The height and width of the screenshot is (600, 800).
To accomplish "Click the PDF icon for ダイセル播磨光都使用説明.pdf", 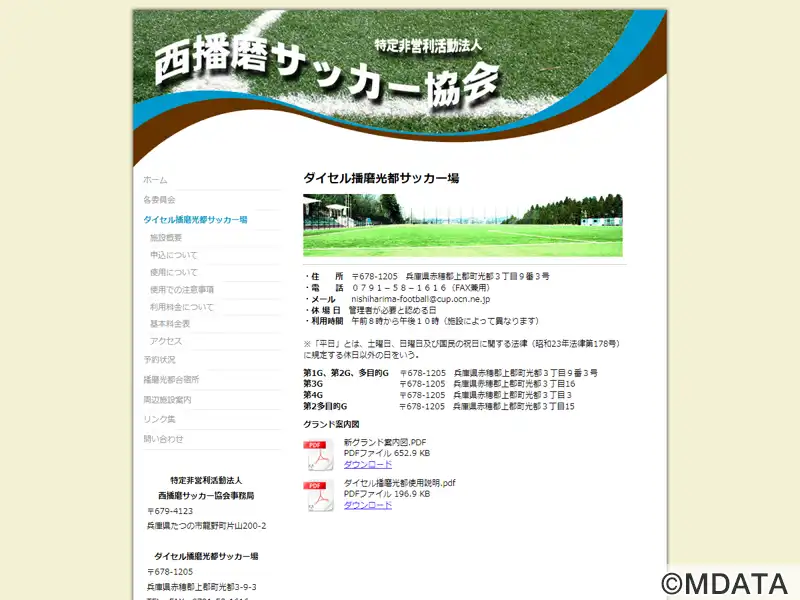I will (318, 495).
